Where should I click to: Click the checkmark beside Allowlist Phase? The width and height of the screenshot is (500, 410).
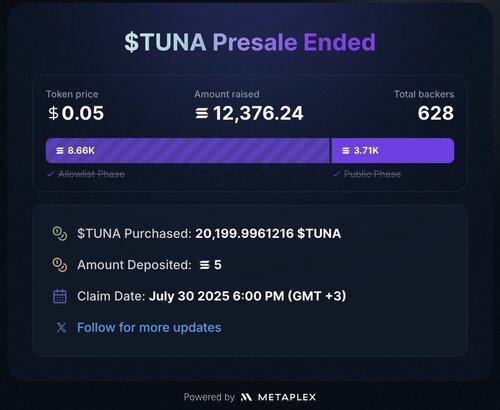coord(50,174)
